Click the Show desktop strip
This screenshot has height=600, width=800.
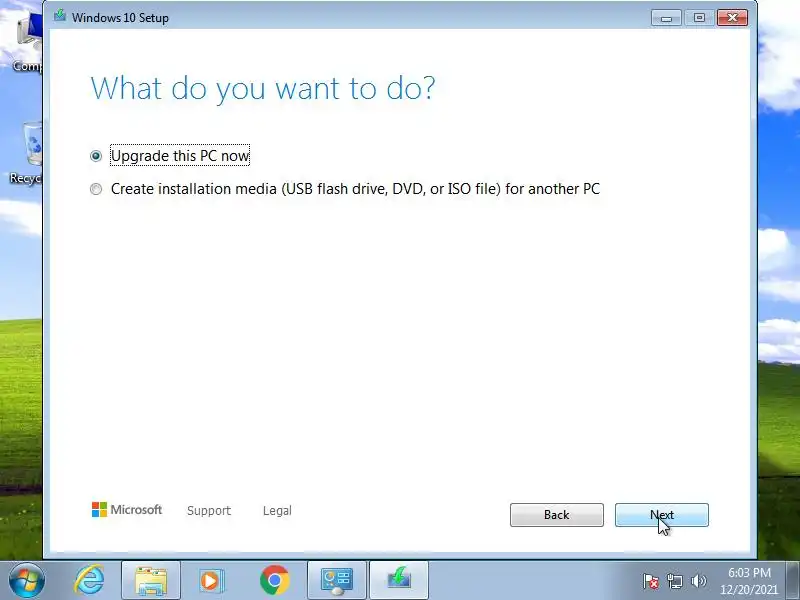(x=793, y=580)
